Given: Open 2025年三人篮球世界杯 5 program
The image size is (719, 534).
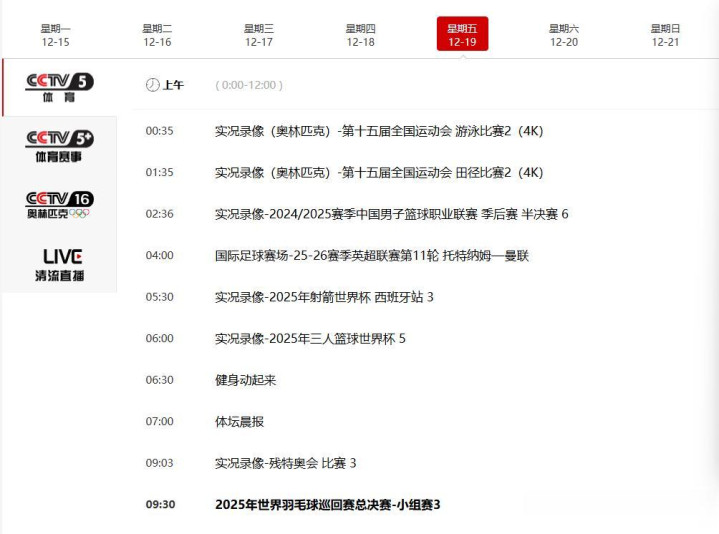Looking at the screenshot, I should 310,339.
